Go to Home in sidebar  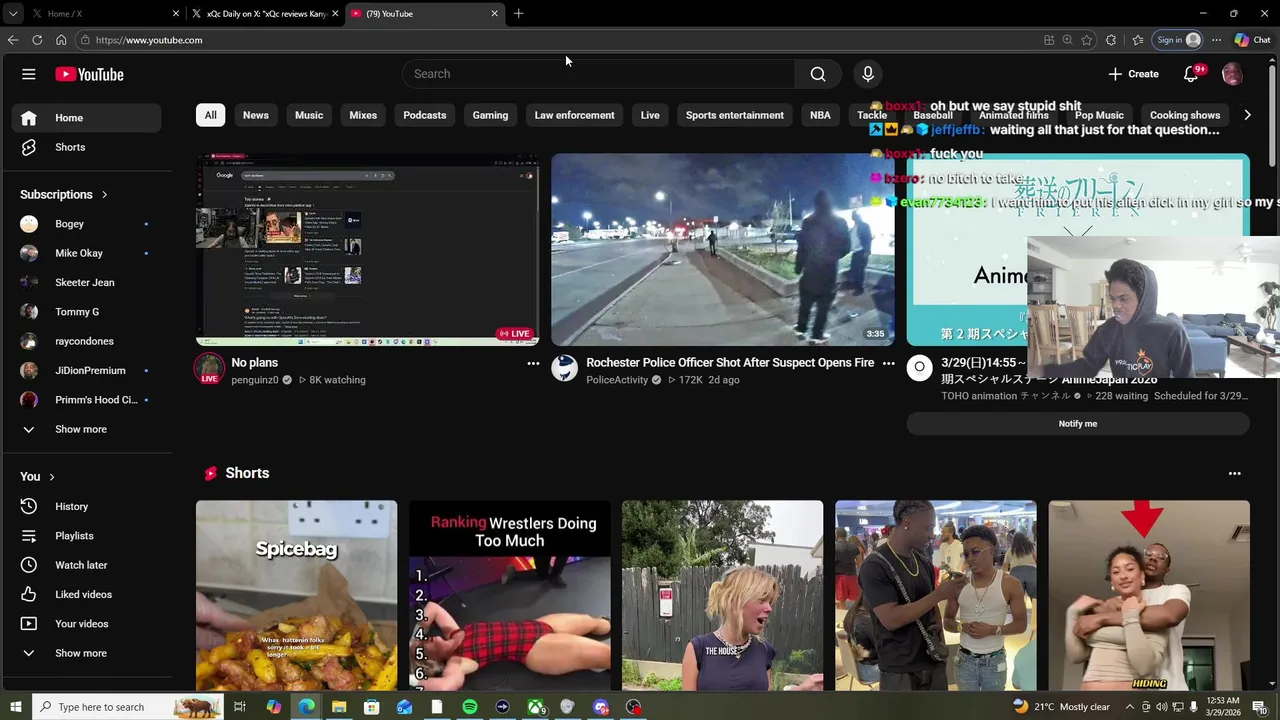(x=86, y=118)
